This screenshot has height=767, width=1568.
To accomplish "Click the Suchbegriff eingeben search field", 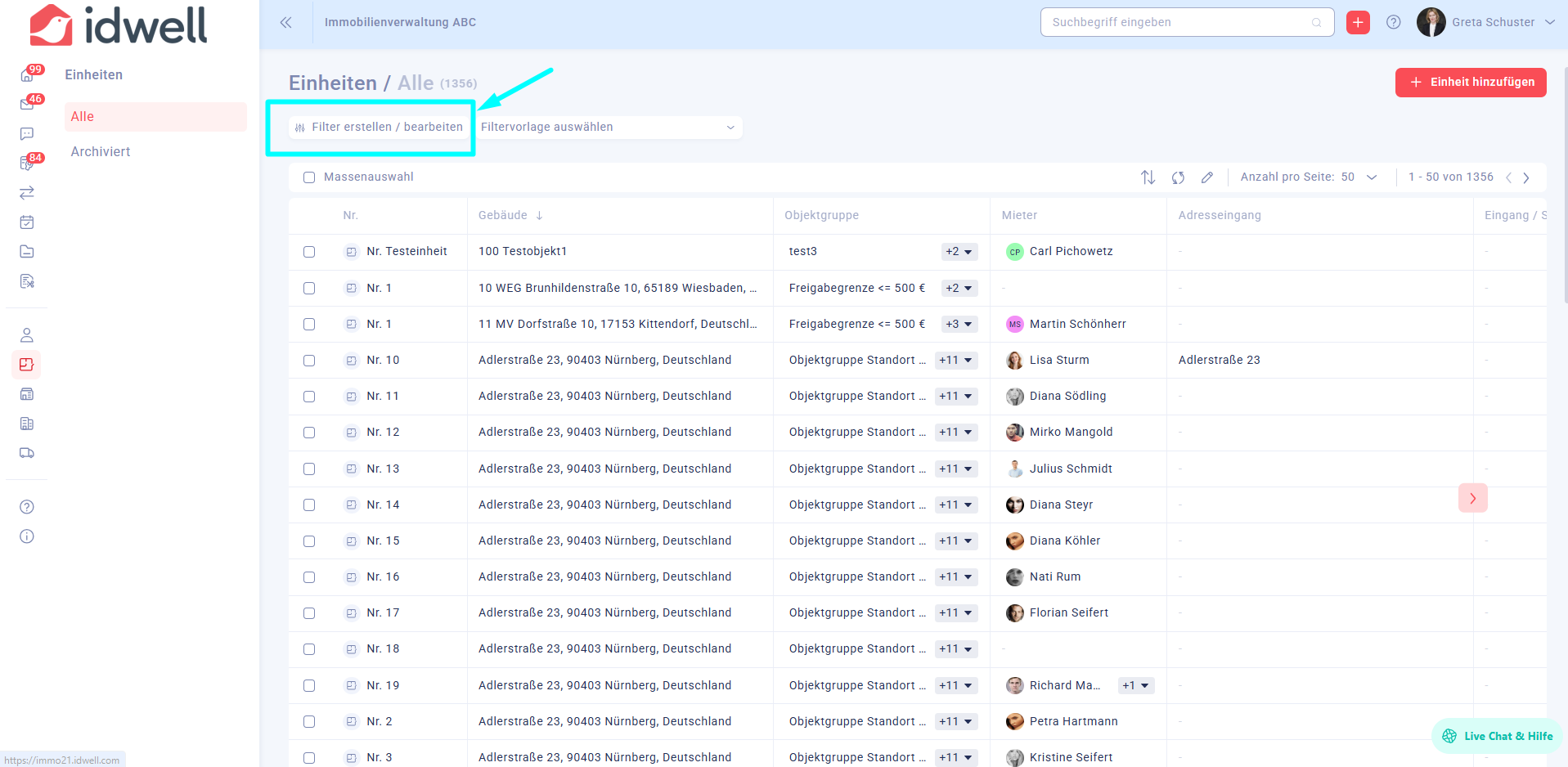I will (x=1178, y=23).
